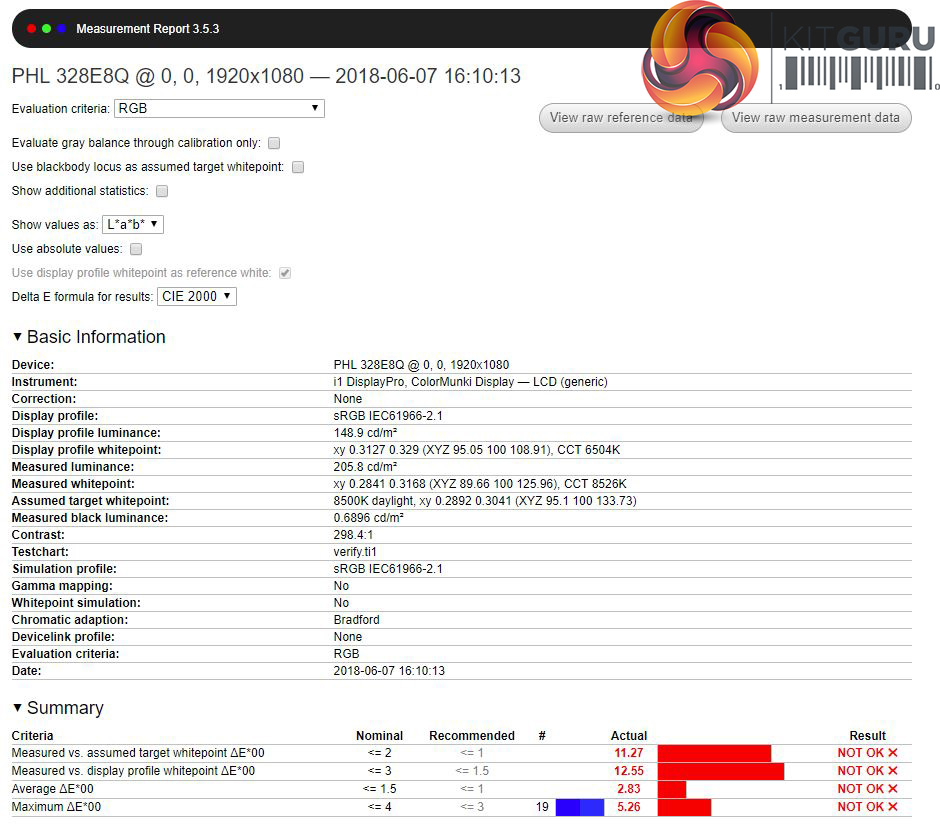Screen dimensions: 940x829
Task: Click assumed target whitepoint 8500K daylight value
Action: point(484,501)
